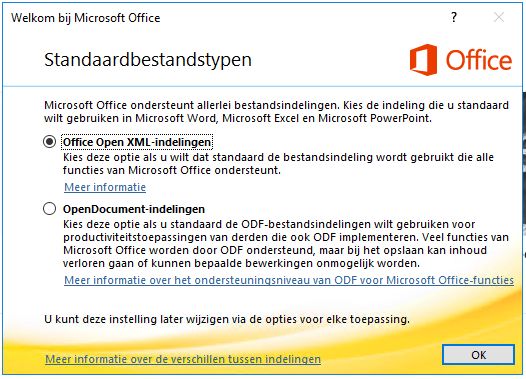Open the Meer informatie link under Office Open XML
526x379 pixels.
[105, 187]
